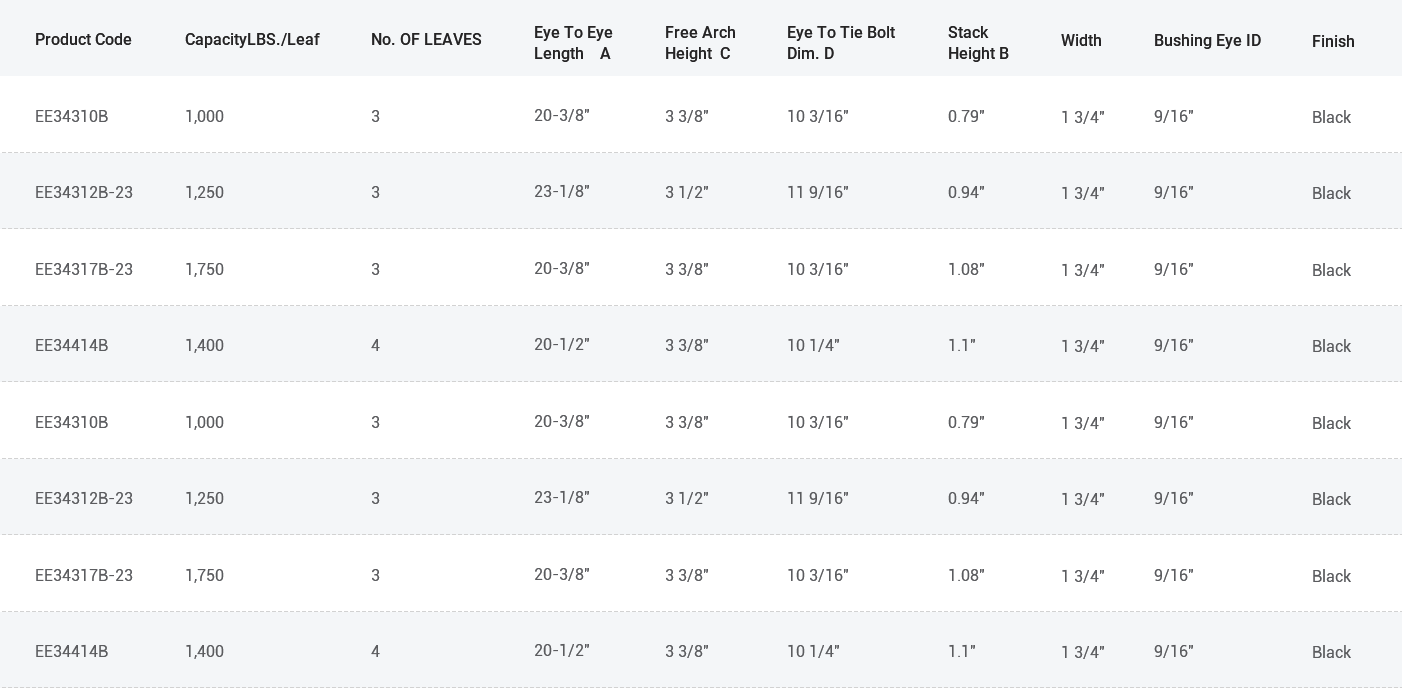Screen dimensions: 1402x688
Task: Select Free Arch Height C column header
Action: pyautogui.click(x=700, y=43)
